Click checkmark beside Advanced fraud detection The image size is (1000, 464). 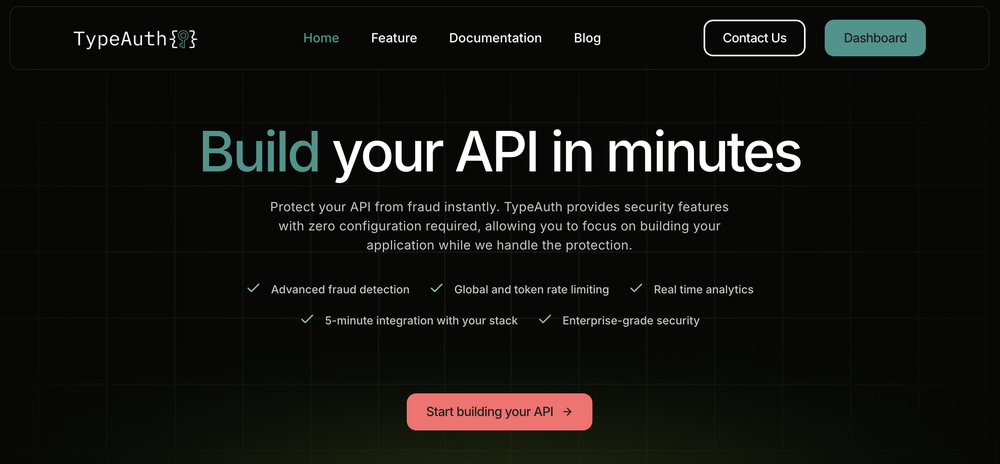253,288
